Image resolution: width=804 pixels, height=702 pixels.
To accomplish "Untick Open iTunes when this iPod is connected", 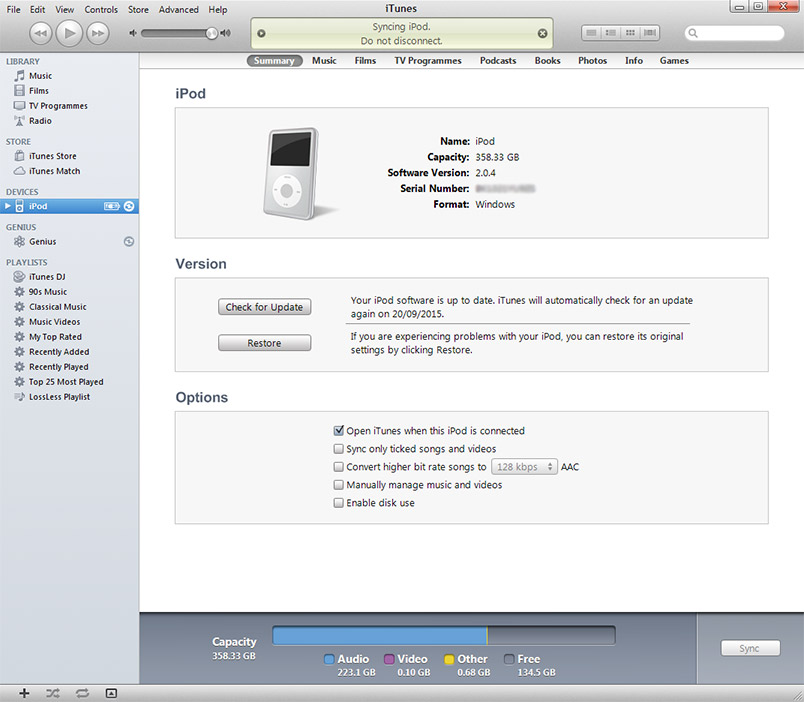I will tap(338, 431).
